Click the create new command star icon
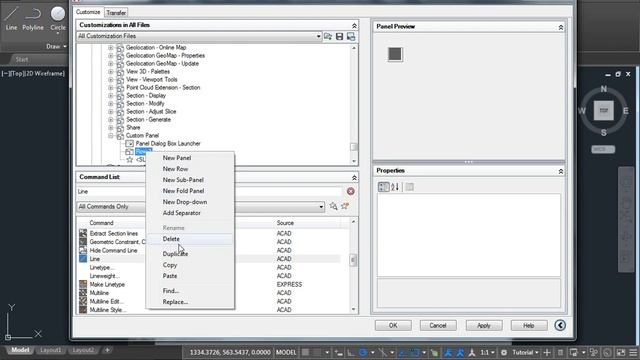The width and height of the screenshot is (640, 360). 345,206
